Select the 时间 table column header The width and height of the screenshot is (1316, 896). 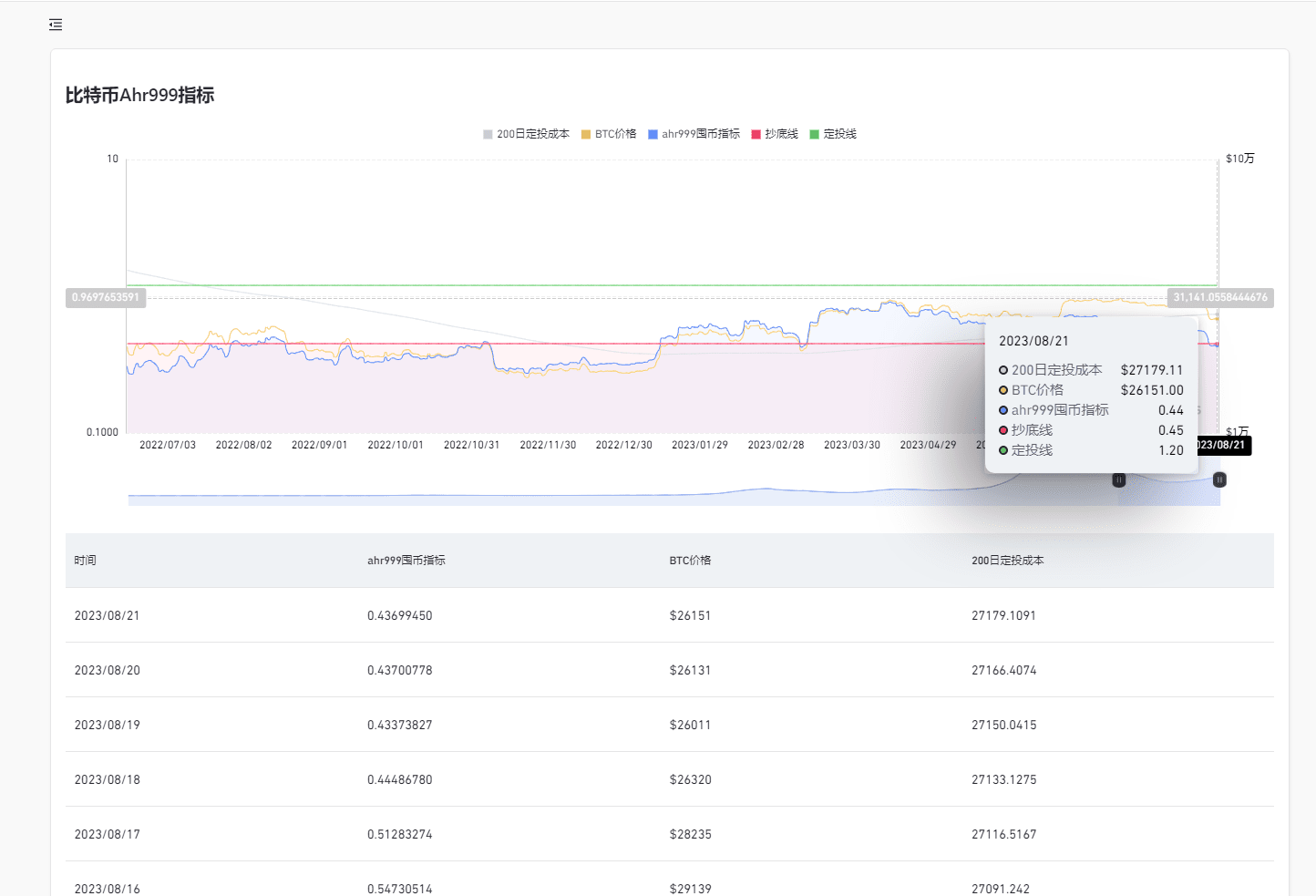click(85, 561)
